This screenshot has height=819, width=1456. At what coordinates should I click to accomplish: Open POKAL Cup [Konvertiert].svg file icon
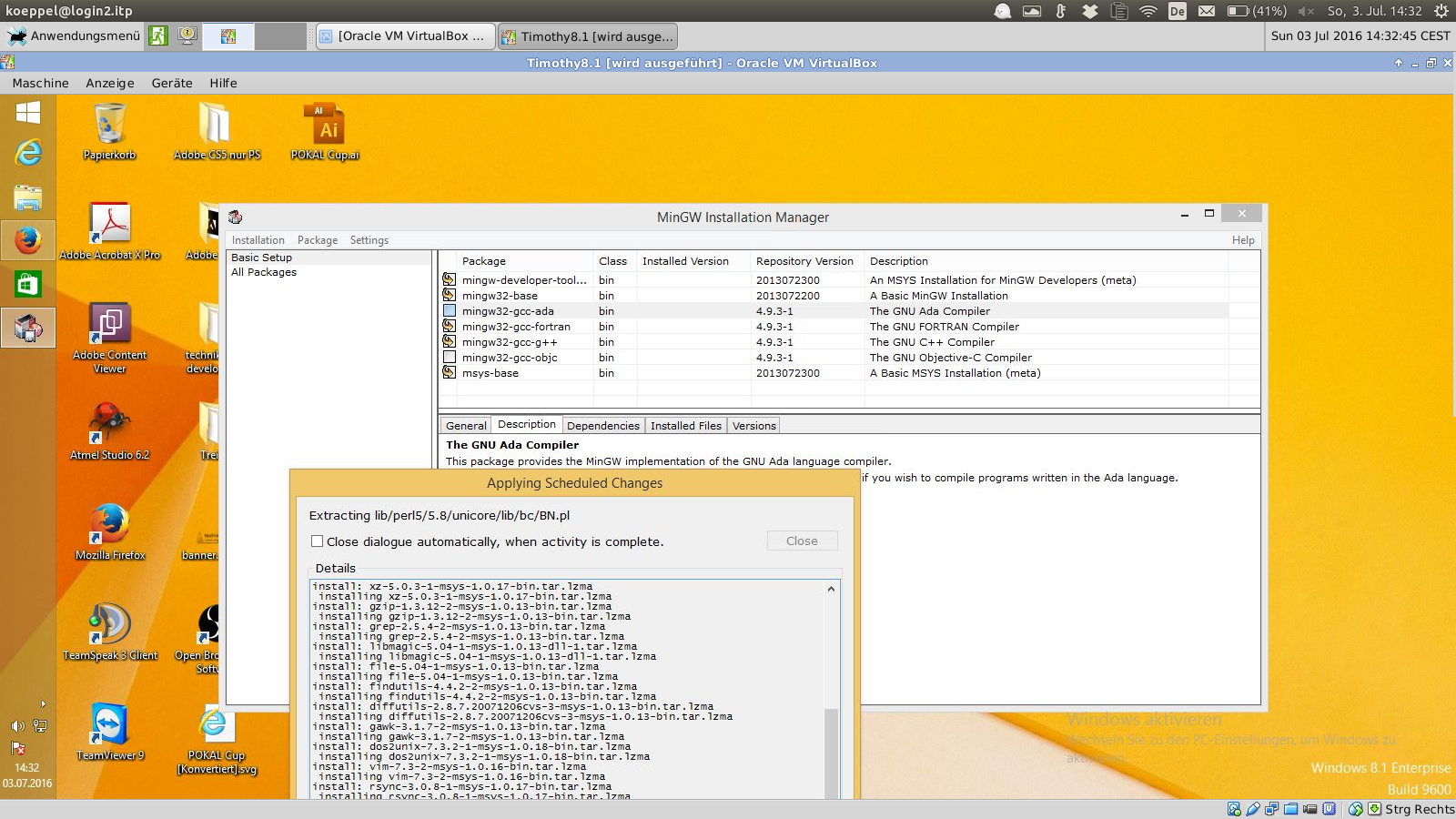[217, 739]
